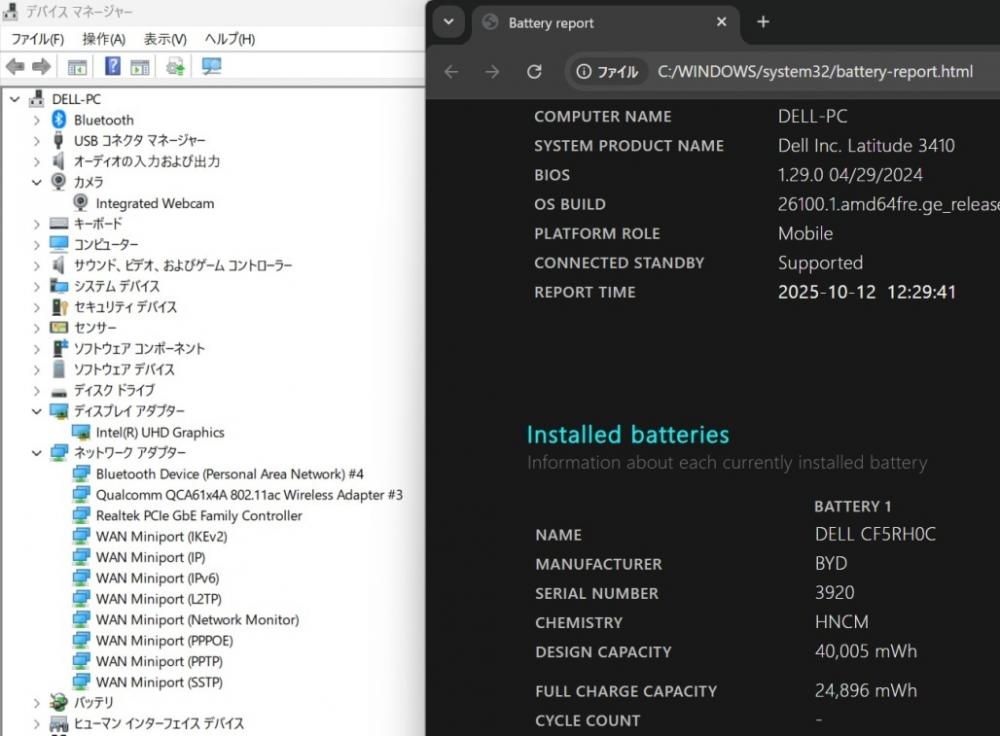Open a new browser tab
This screenshot has width=1000, height=736.
pyautogui.click(x=763, y=22)
